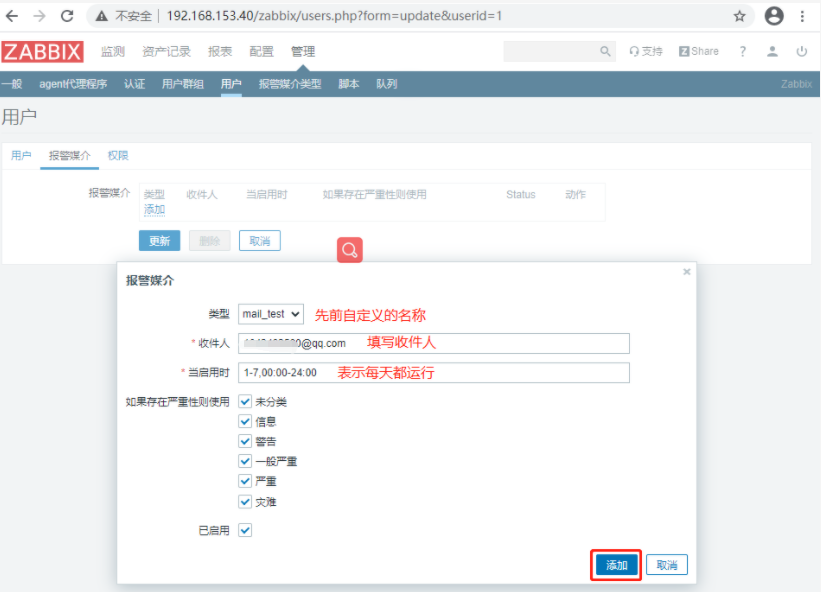The image size is (821, 592).
Task: Close the 报警媒介 dialog with X
Action: click(687, 272)
